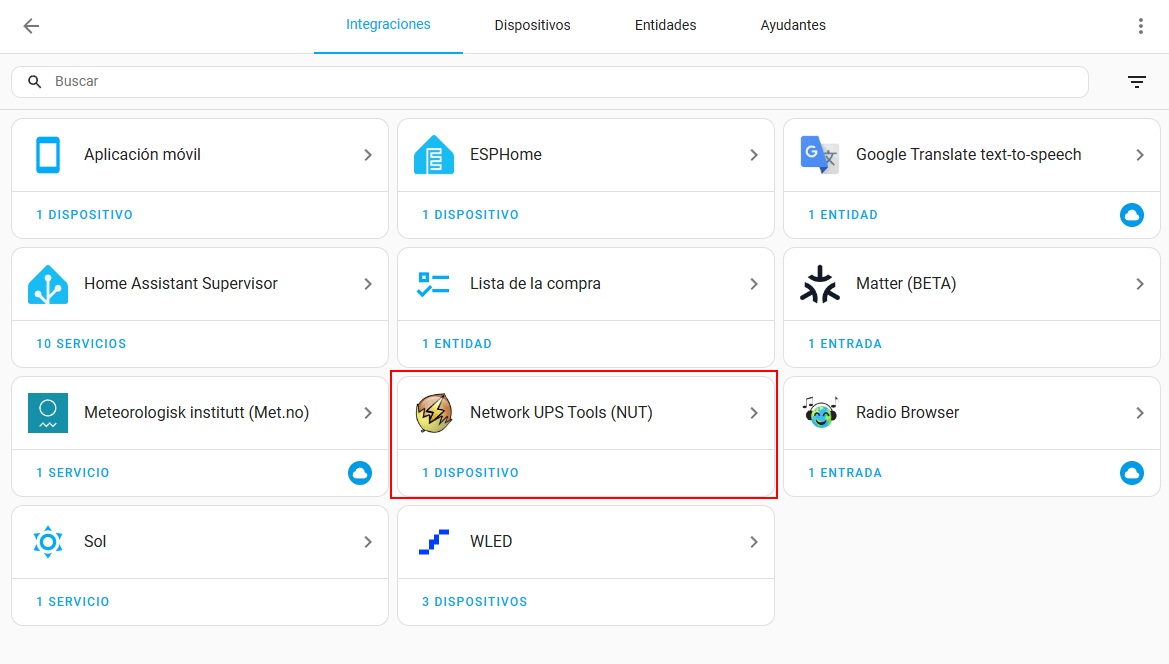Click the Aplicación móvil title text
Image resolution: width=1169 pixels, height=664 pixels.
tap(142, 155)
